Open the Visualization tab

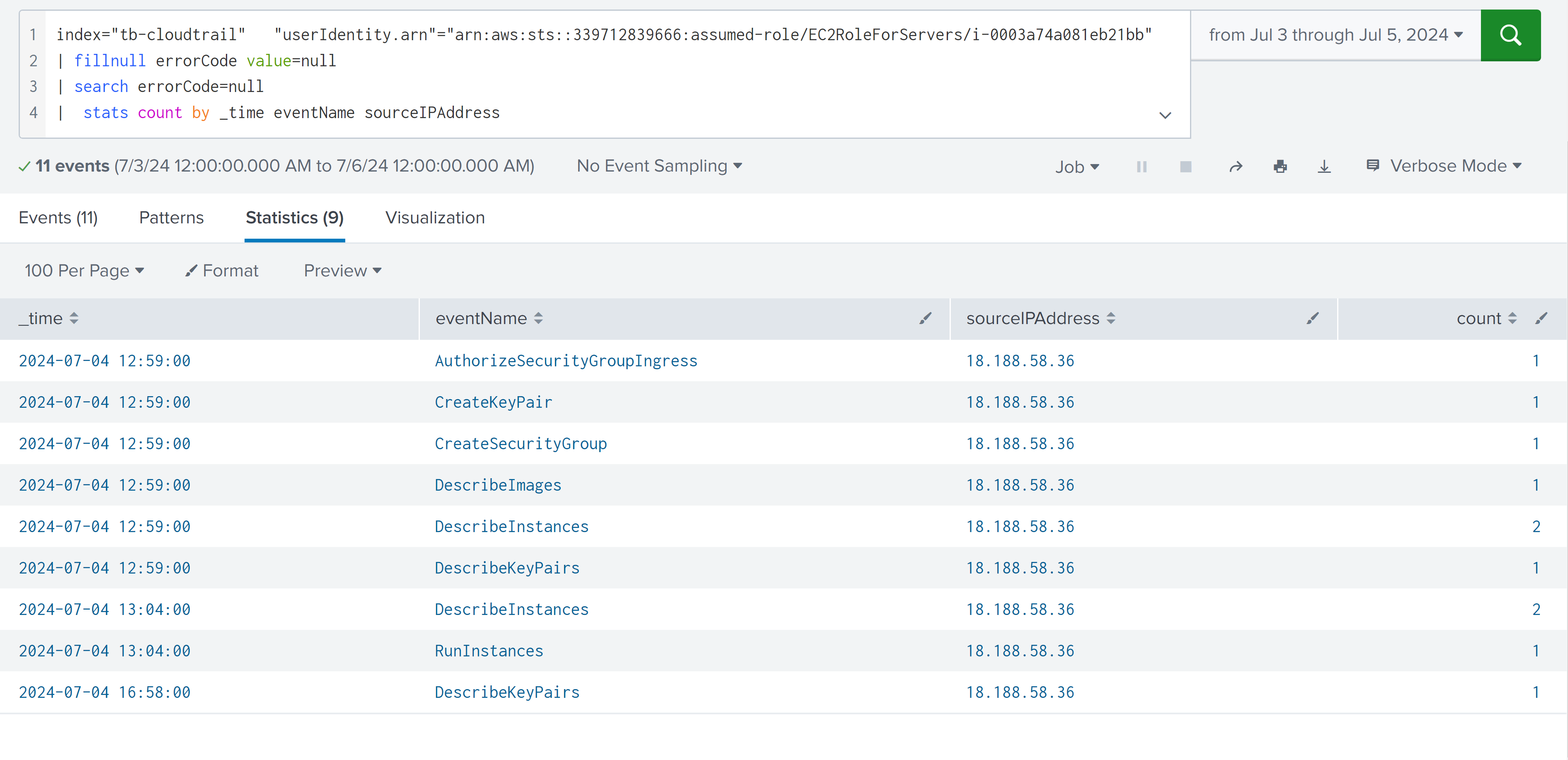(x=435, y=218)
